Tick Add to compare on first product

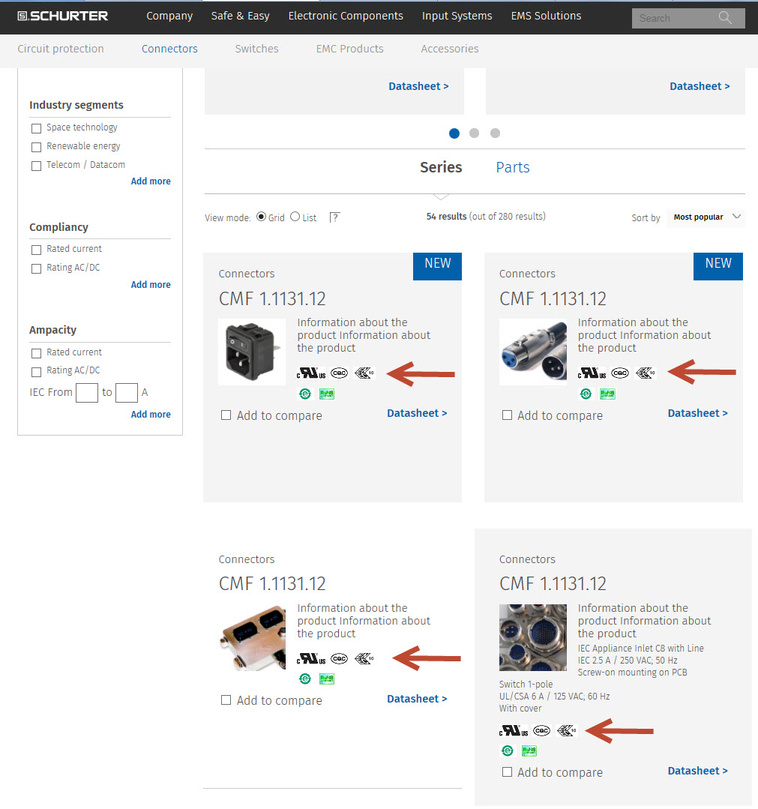(x=226, y=415)
